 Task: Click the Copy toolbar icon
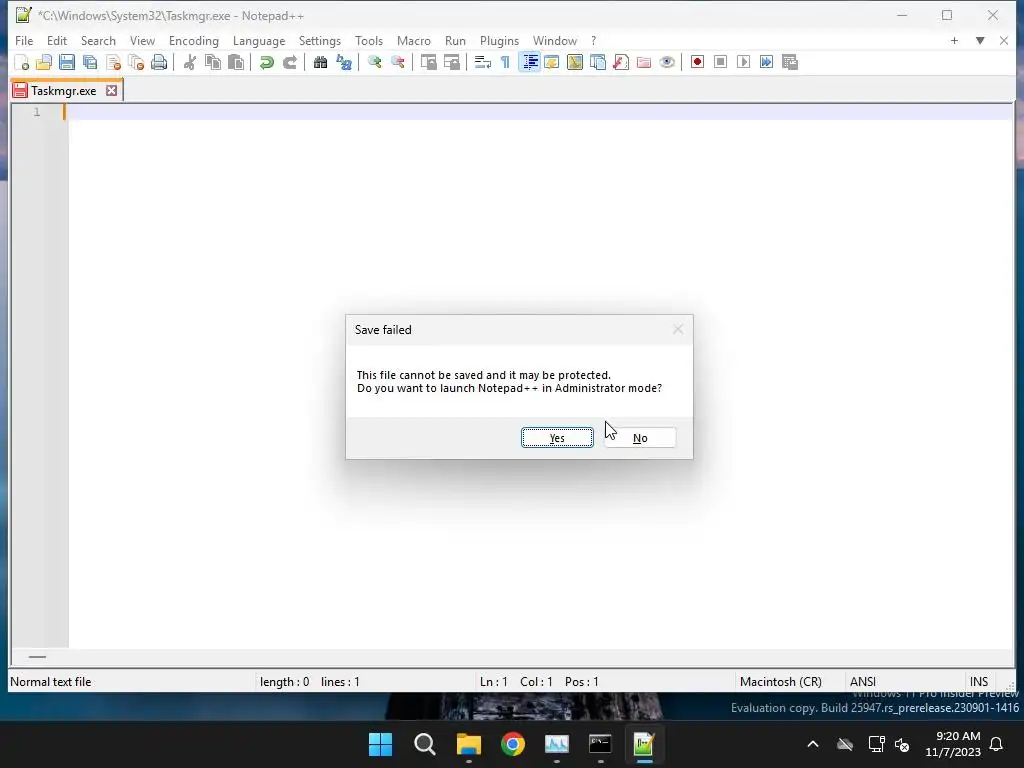[x=213, y=62]
